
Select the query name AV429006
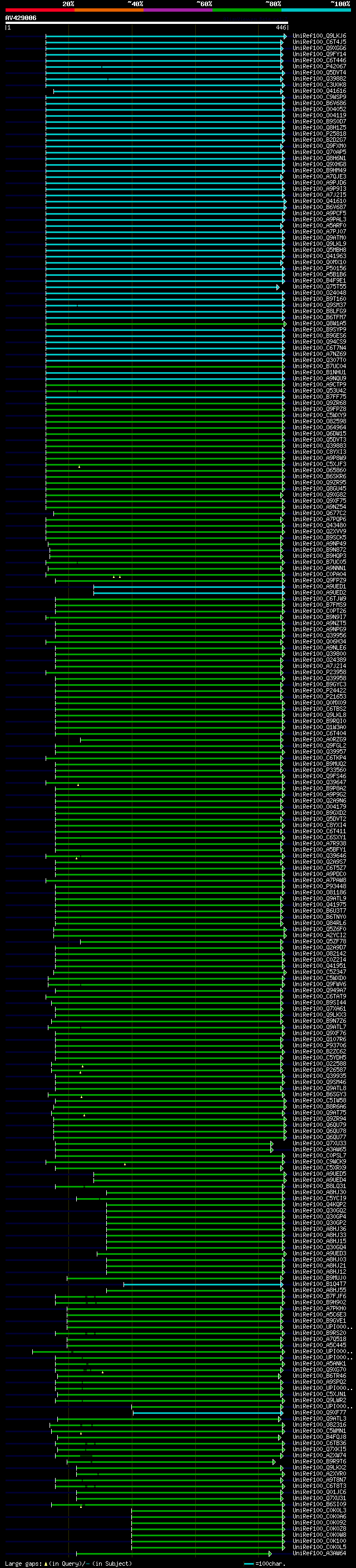pos(21,18)
